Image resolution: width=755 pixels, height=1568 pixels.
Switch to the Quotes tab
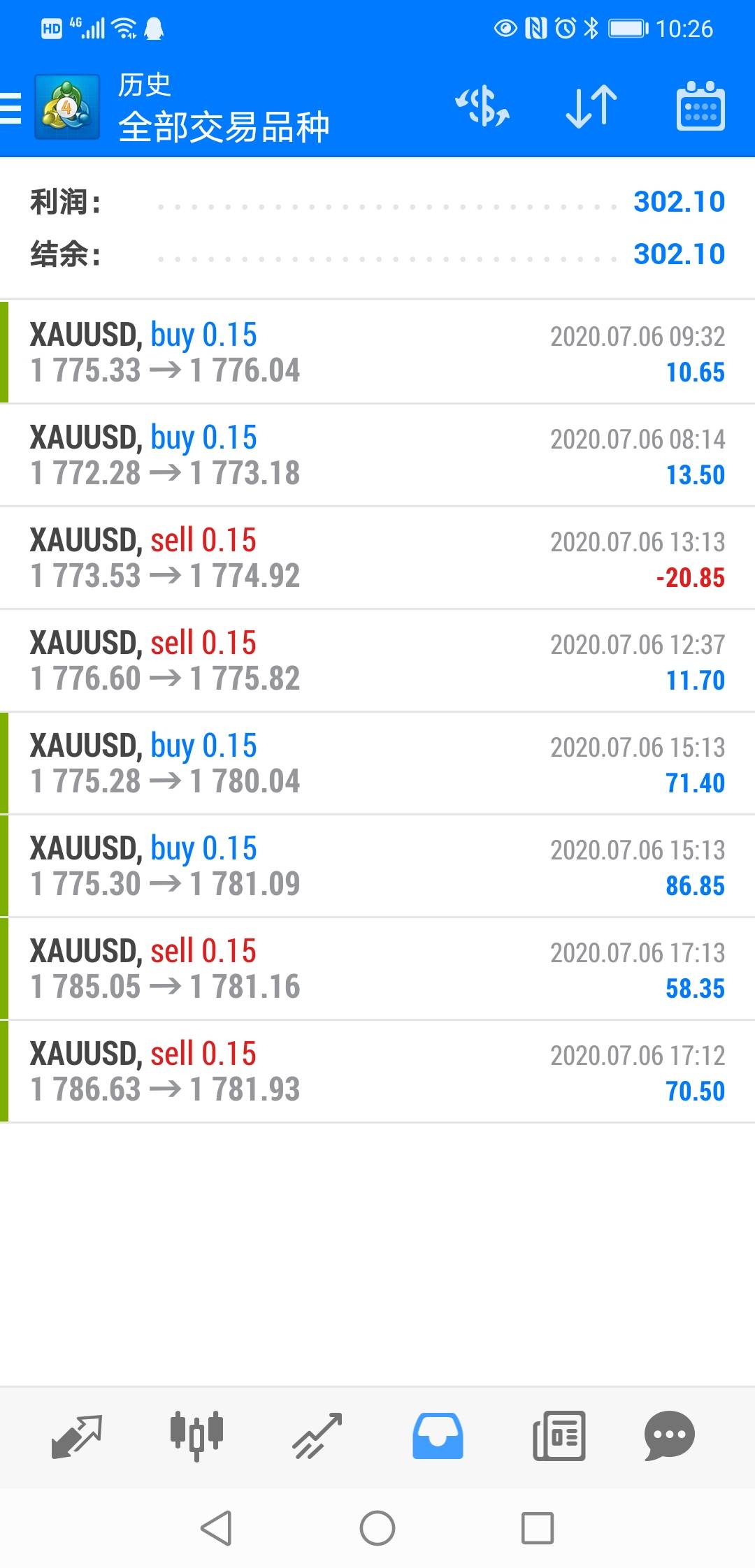(77, 1437)
